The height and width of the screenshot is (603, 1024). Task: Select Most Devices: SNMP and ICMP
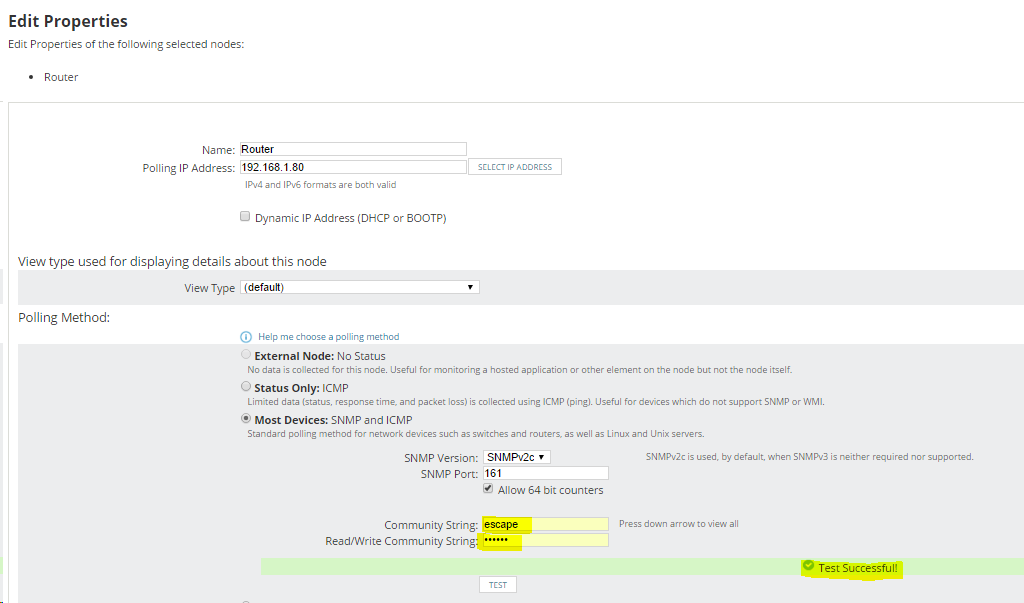point(246,418)
